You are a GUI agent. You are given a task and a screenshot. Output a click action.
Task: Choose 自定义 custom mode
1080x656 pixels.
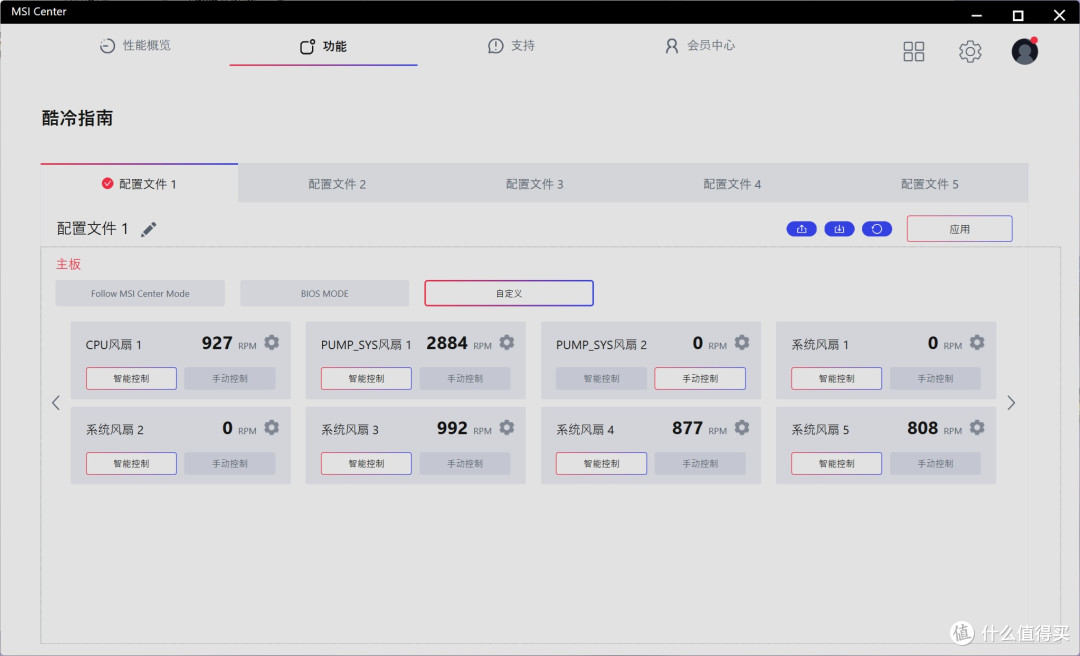pyautogui.click(x=509, y=293)
